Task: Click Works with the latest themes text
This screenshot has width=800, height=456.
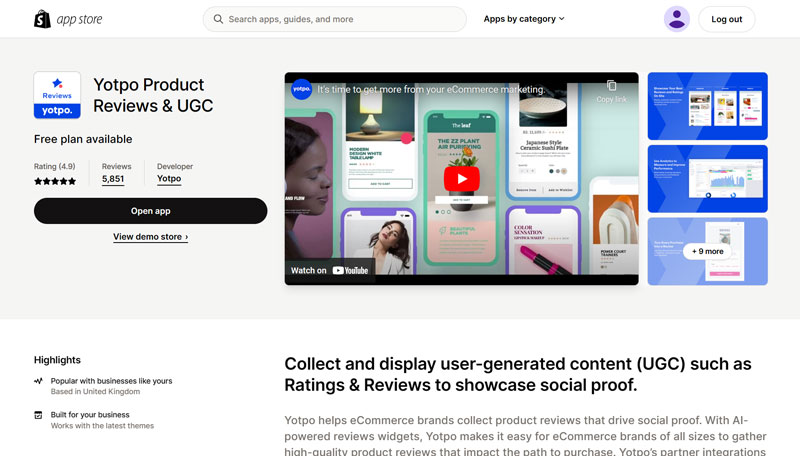Action: pos(102,425)
